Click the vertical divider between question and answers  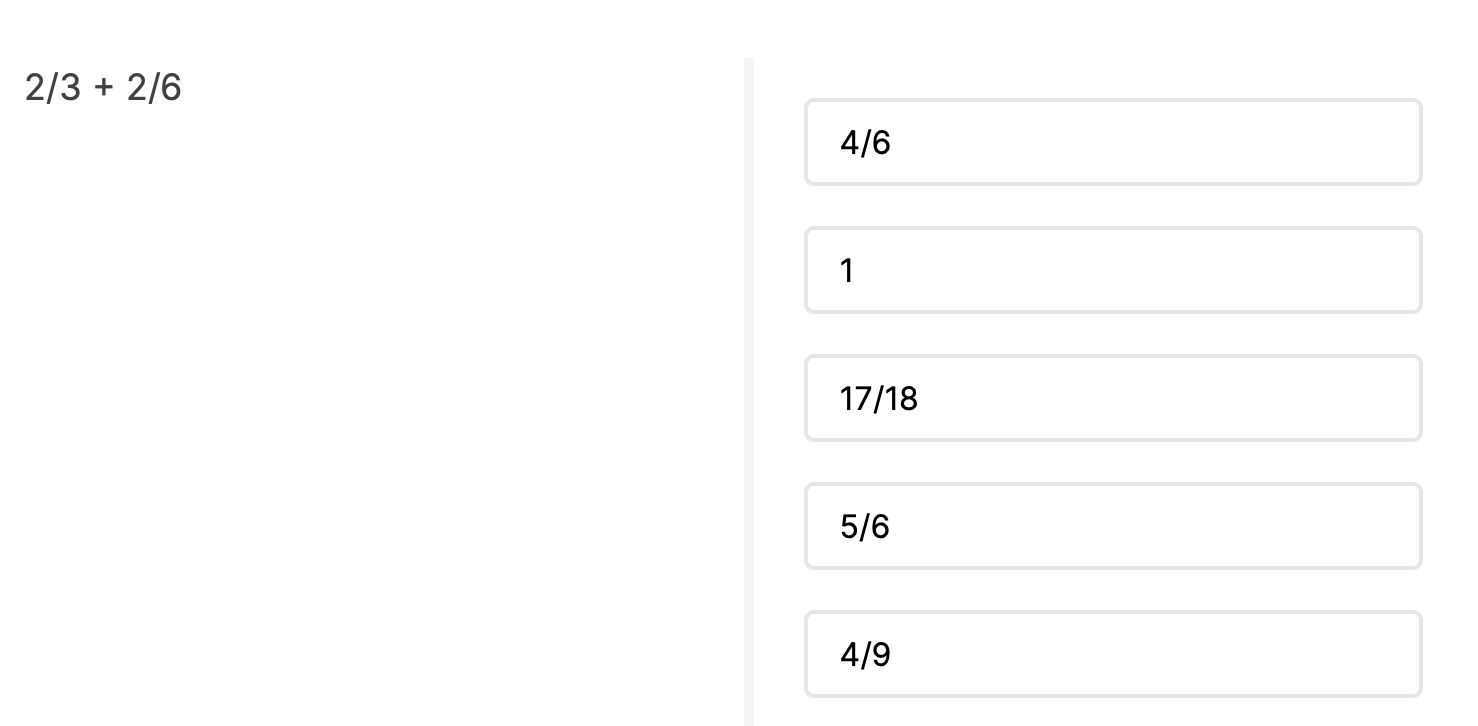748,392
